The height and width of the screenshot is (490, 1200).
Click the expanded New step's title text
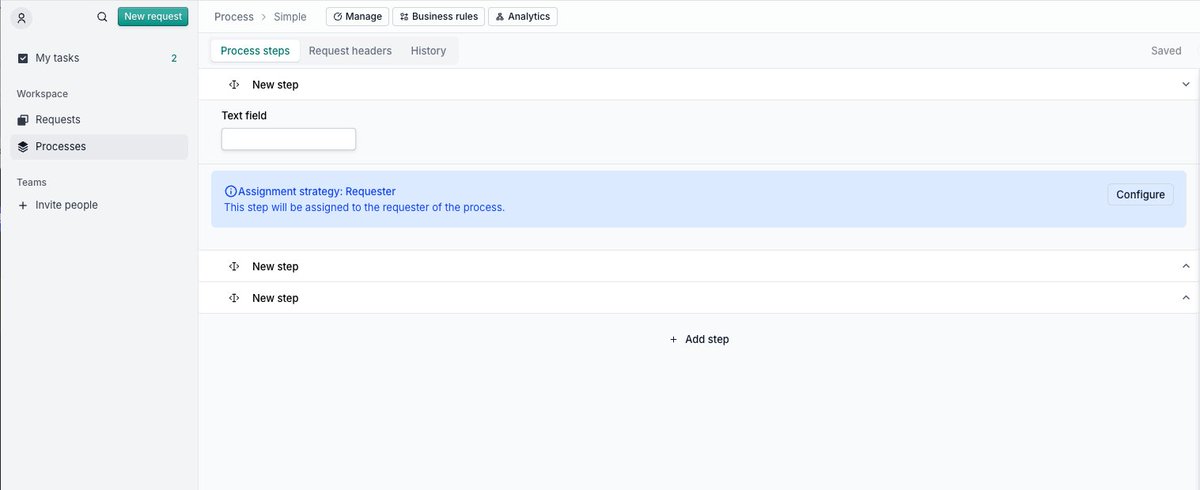pyautogui.click(x=275, y=85)
